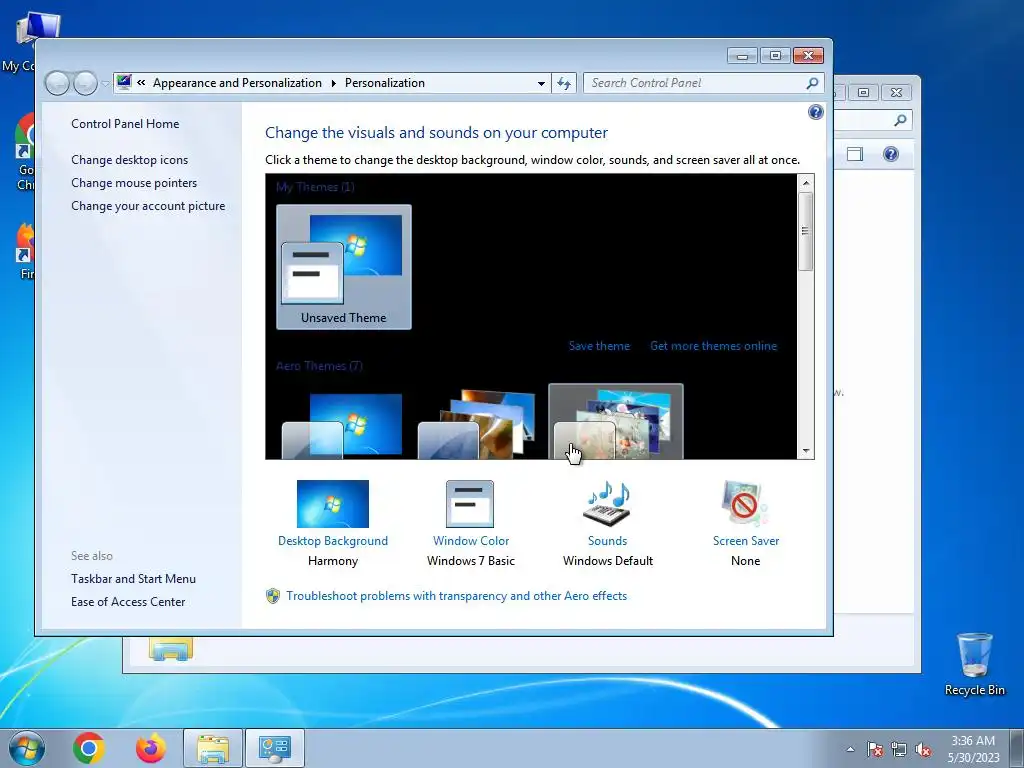Launch Firefox from the taskbar
Image resolution: width=1024 pixels, height=768 pixels.
tap(150, 748)
